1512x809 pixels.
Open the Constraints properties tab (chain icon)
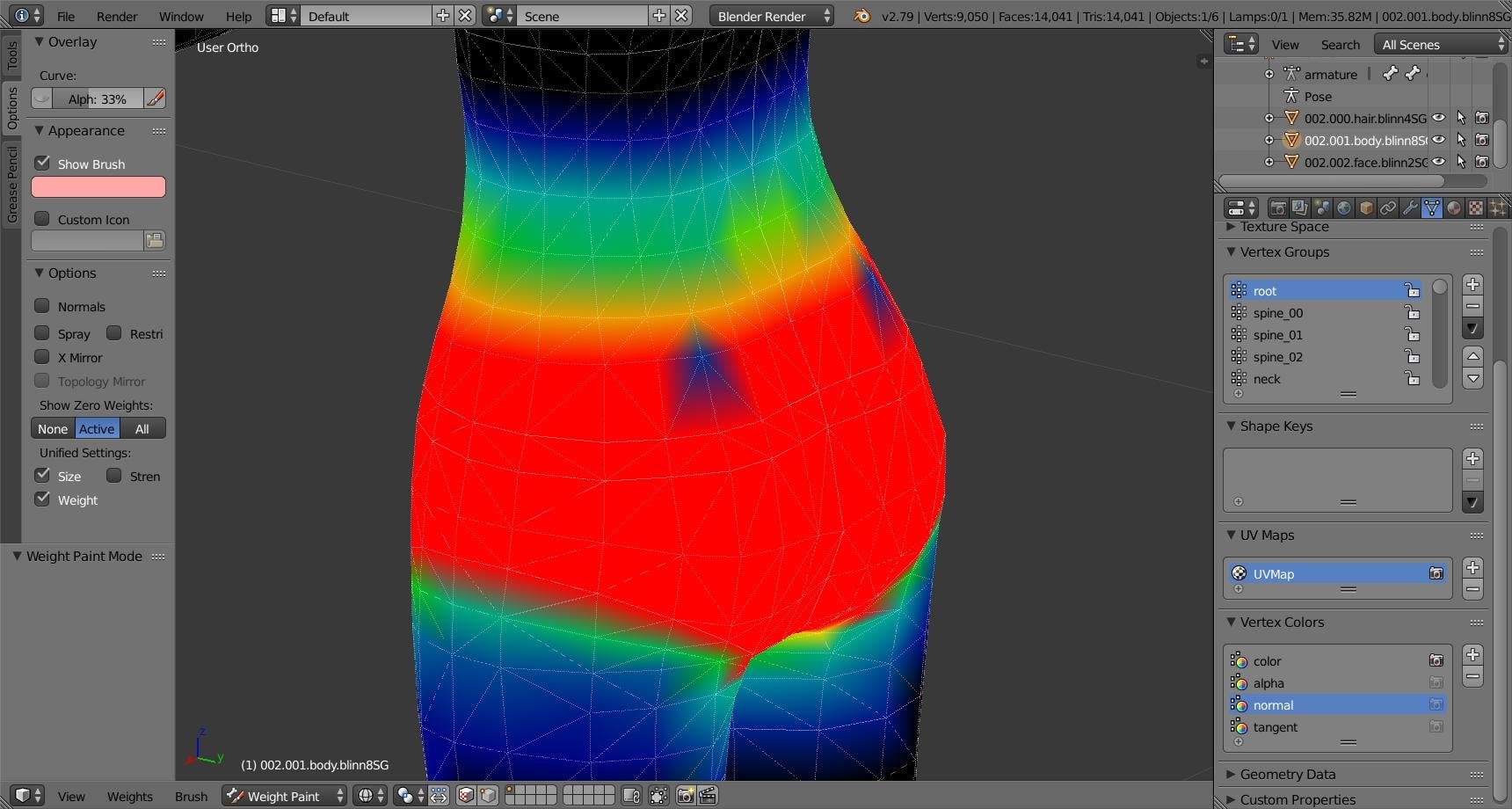click(1388, 208)
